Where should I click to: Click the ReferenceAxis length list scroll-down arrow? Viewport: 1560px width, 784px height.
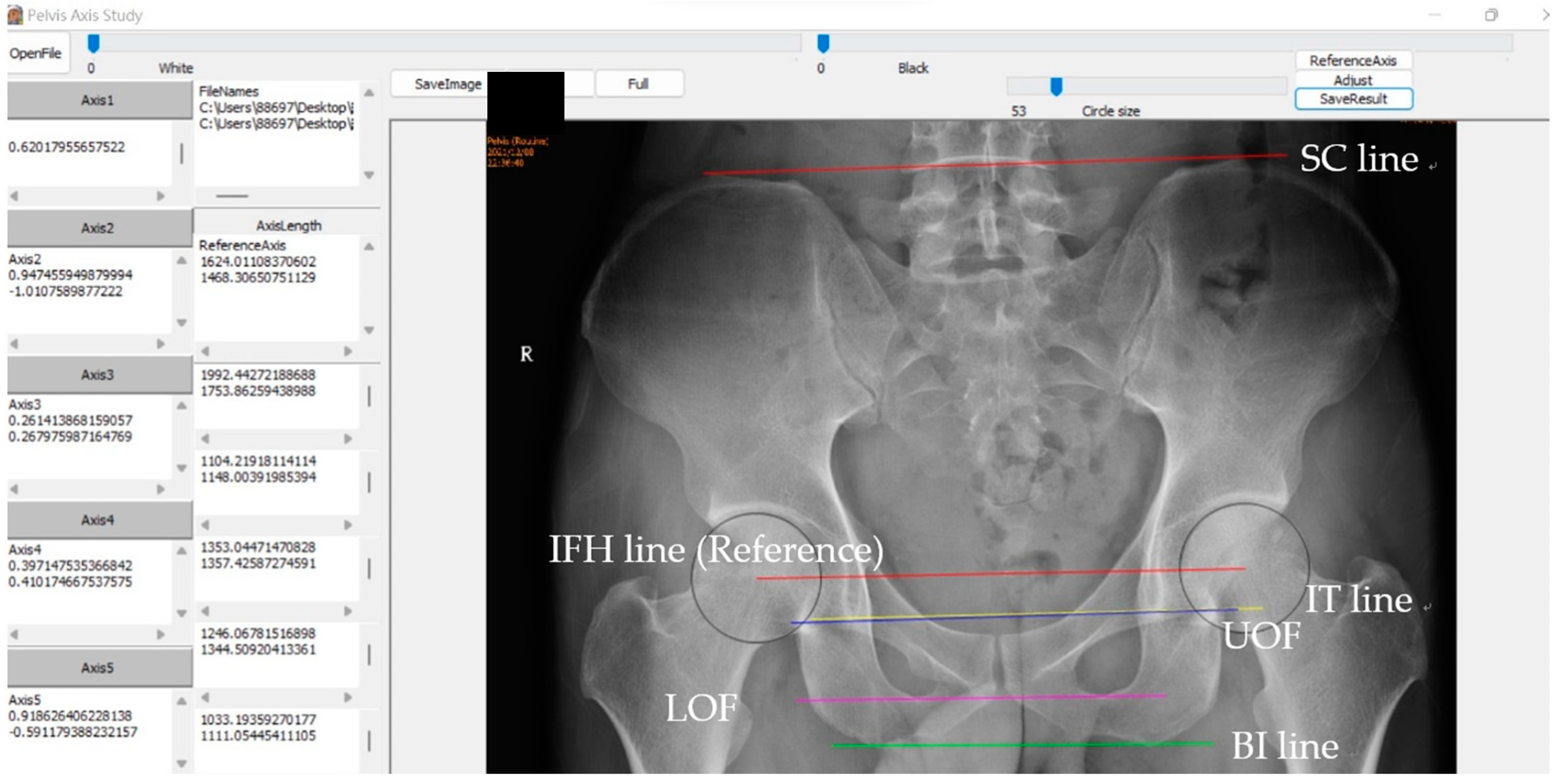pyautogui.click(x=369, y=330)
